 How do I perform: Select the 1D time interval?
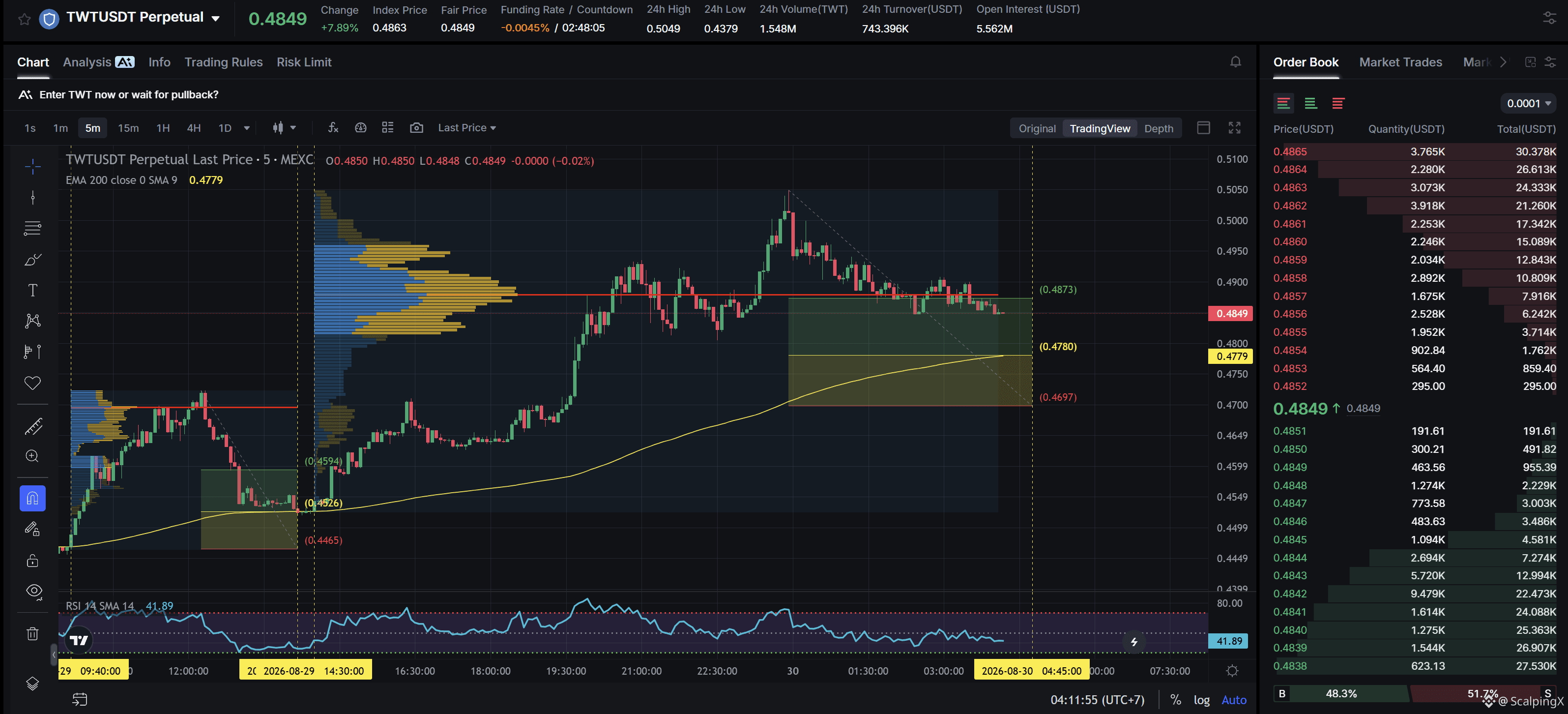point(225,128)
